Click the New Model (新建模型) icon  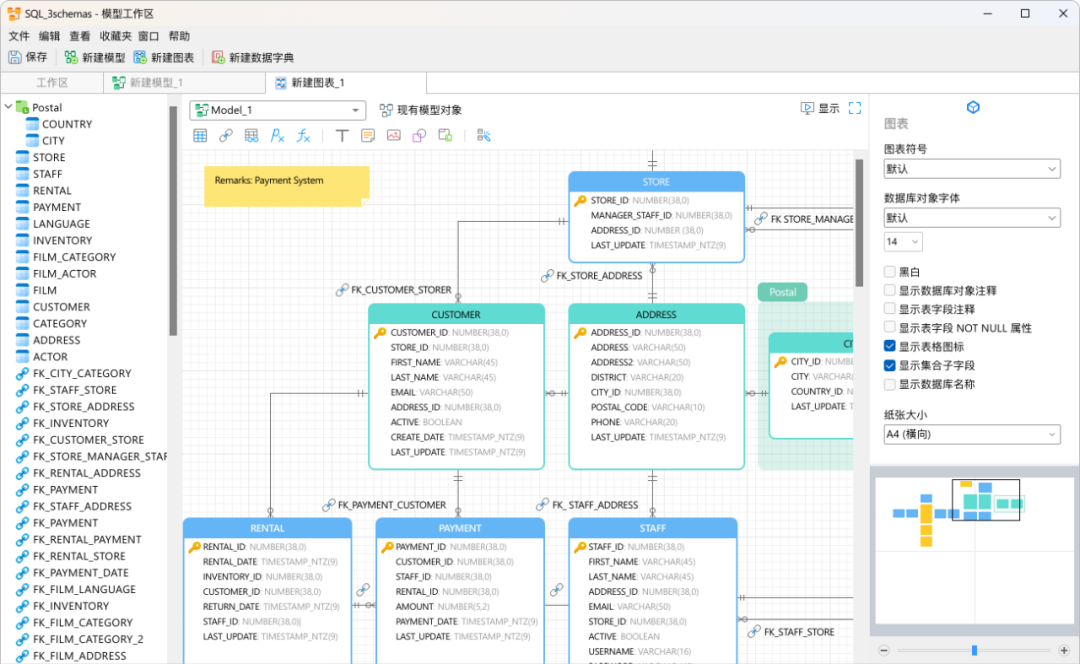tap(70, 57)
